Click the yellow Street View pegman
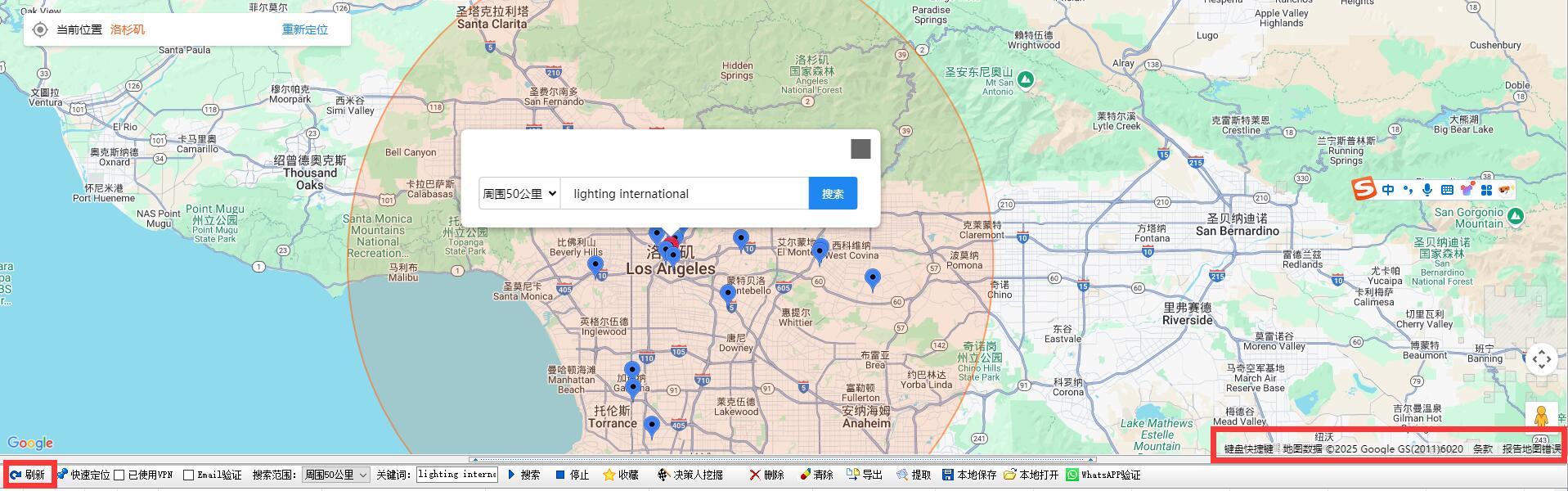The image size is (1568, 491). point(1542,417)
